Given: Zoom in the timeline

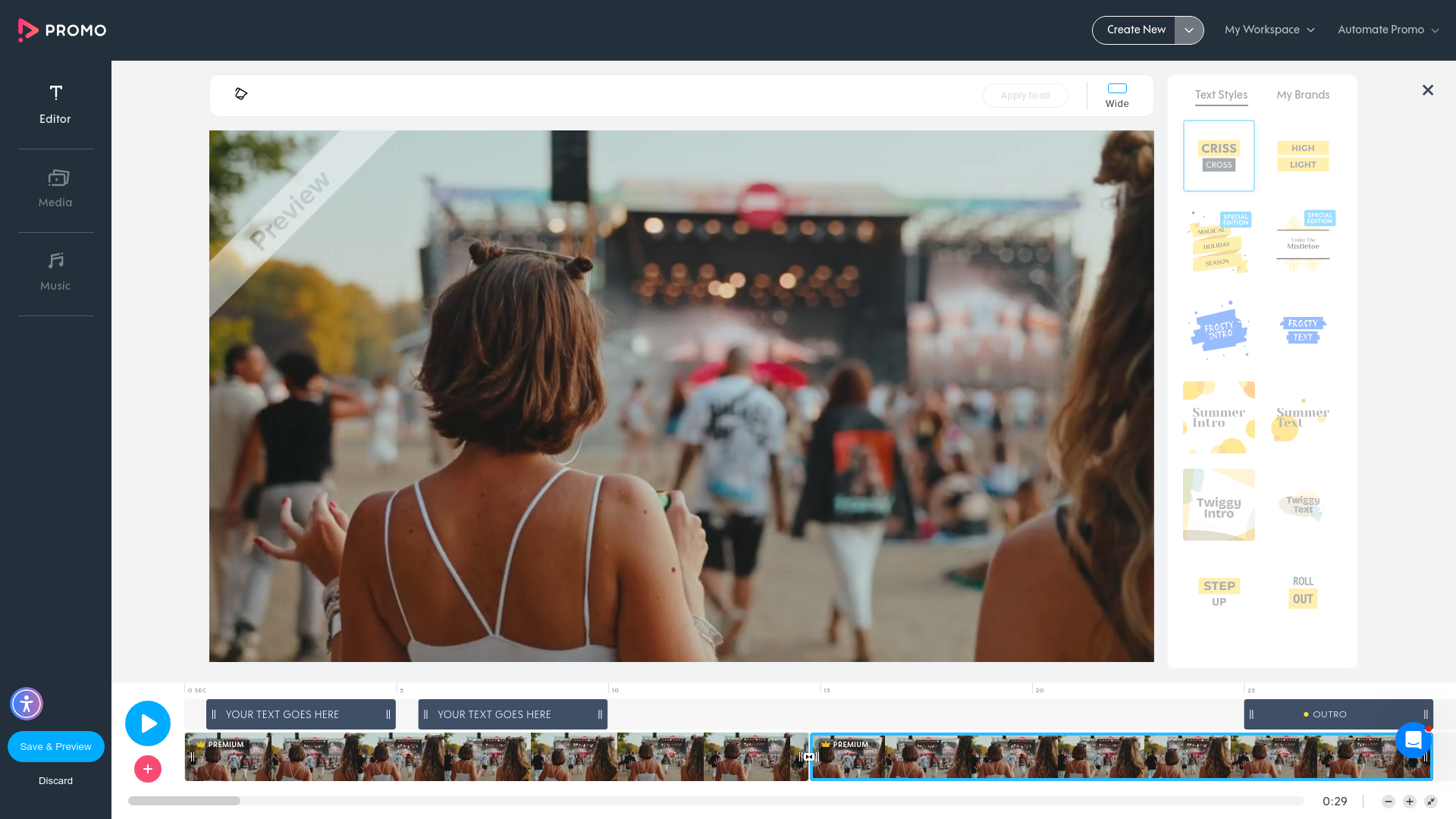Looking at the screenshot, I should click(1410, 802).
